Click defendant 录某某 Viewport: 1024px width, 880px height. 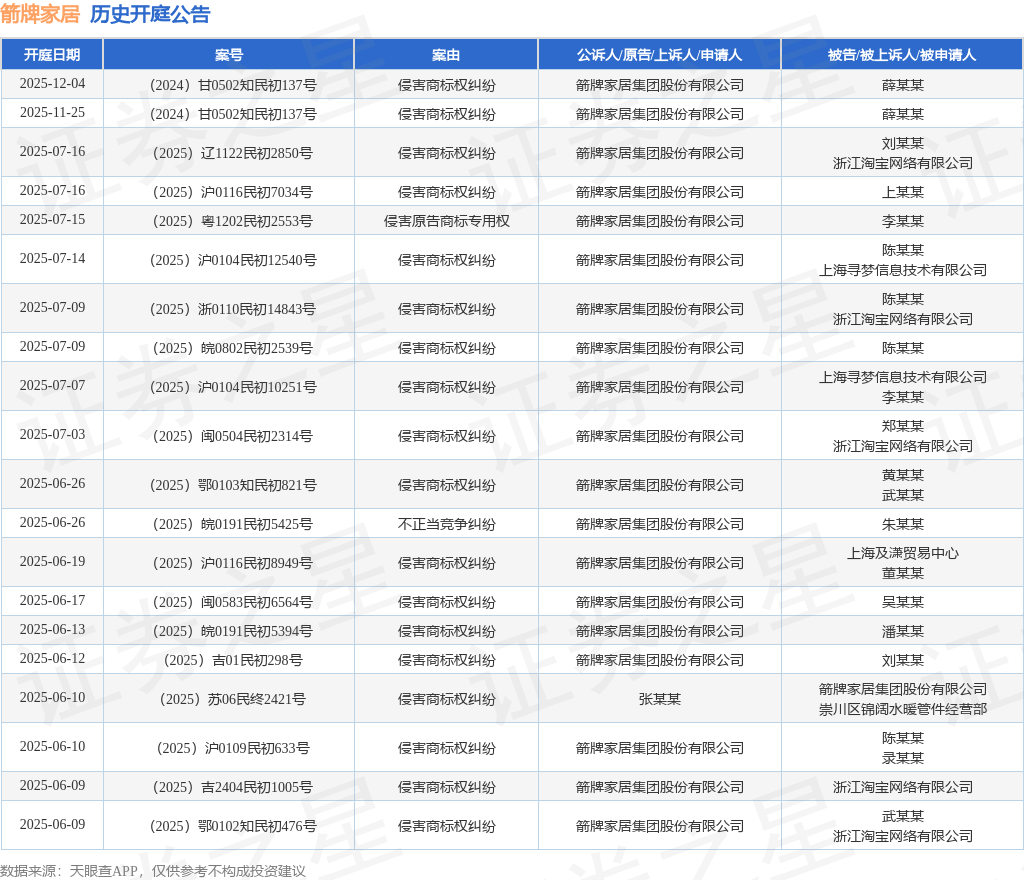pos(903,758)
